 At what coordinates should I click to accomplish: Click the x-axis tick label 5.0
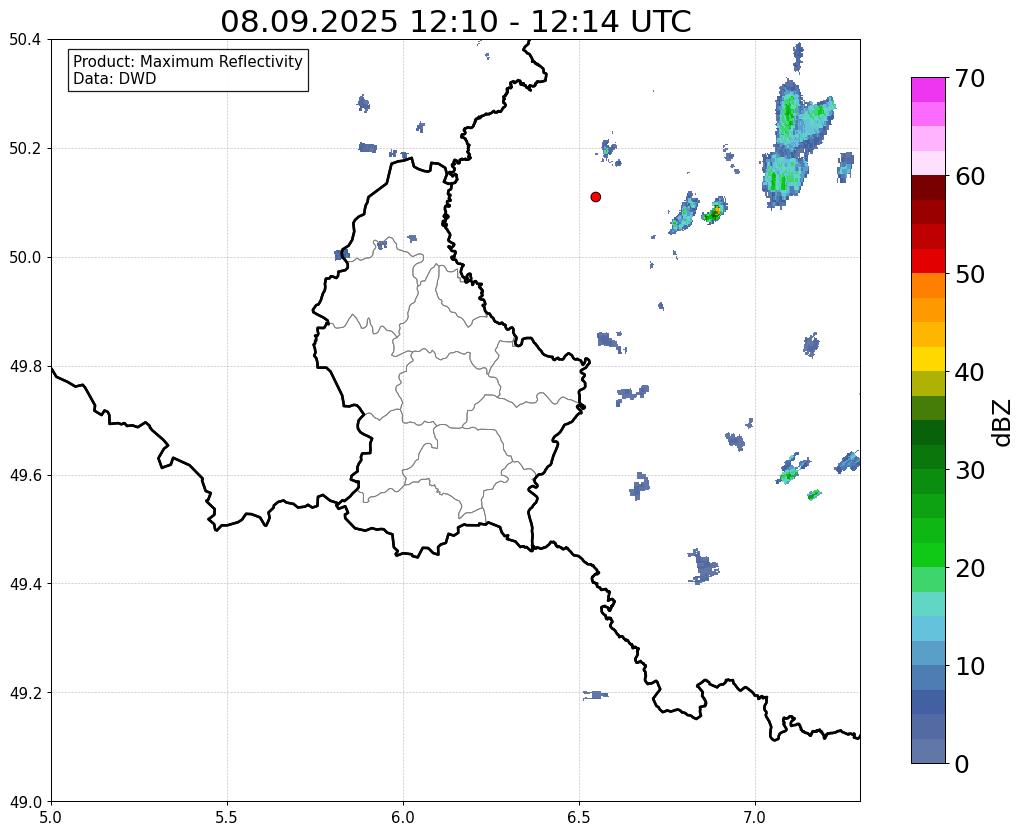51,818
